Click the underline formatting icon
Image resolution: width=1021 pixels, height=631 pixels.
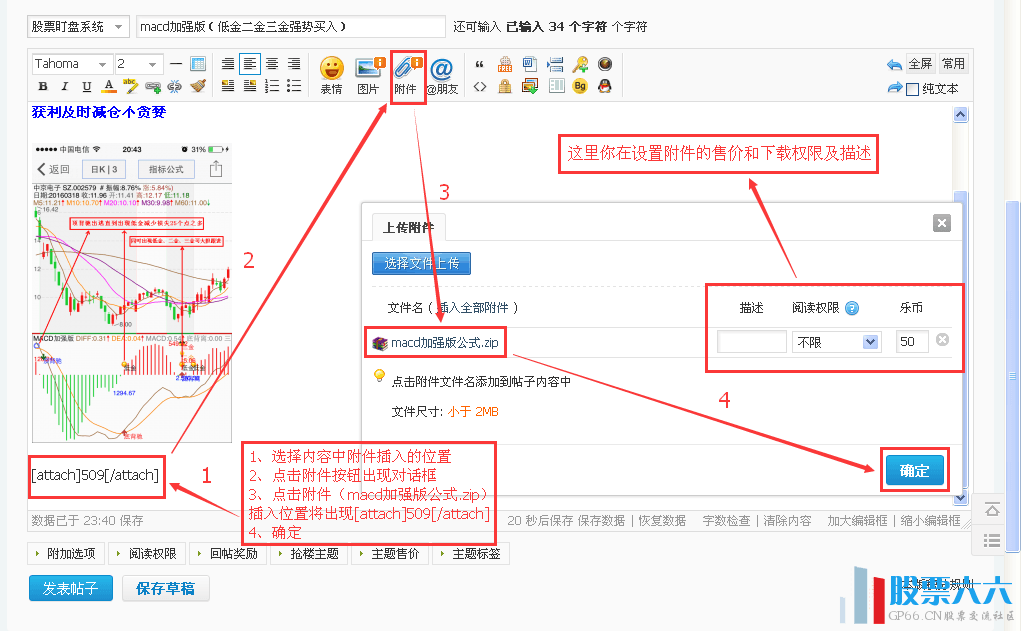(x=87, y=87)
